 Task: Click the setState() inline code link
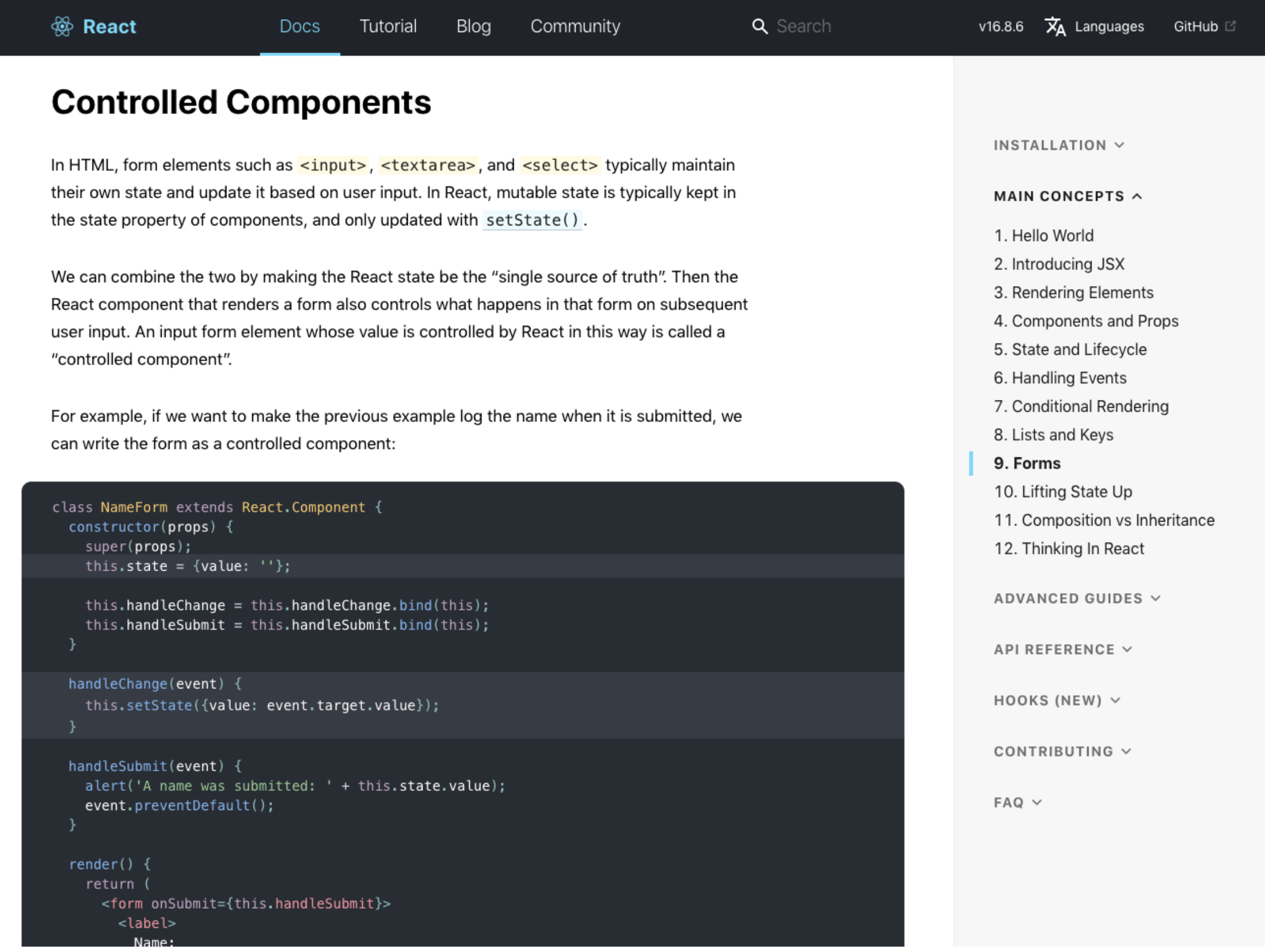[x=532, y=220]
